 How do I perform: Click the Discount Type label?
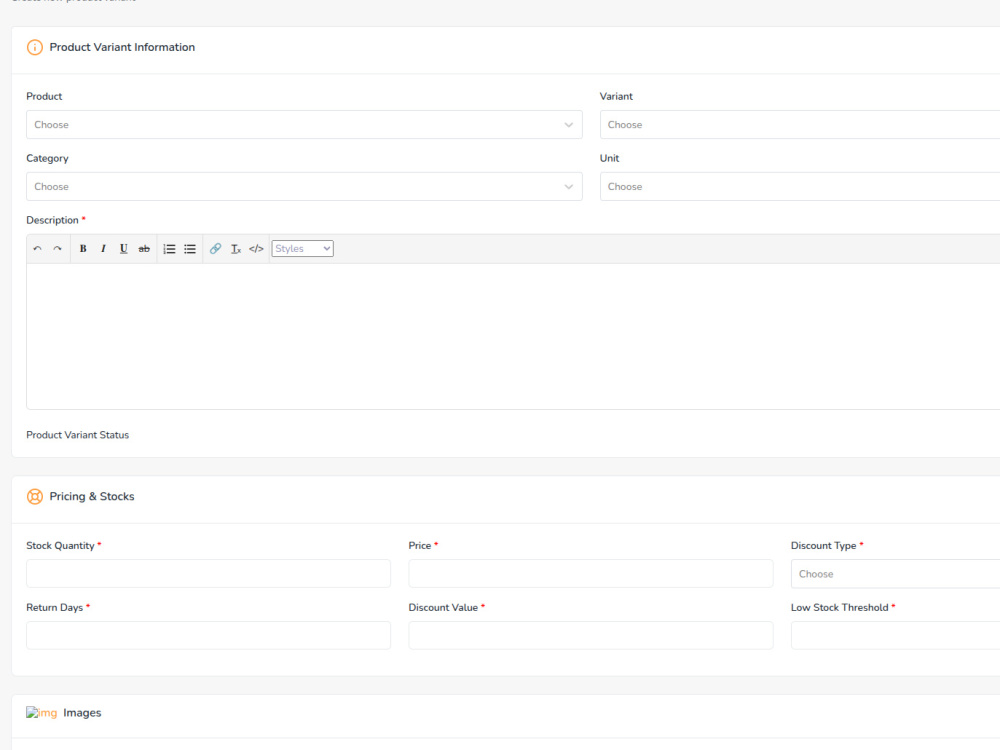(823, 545)
